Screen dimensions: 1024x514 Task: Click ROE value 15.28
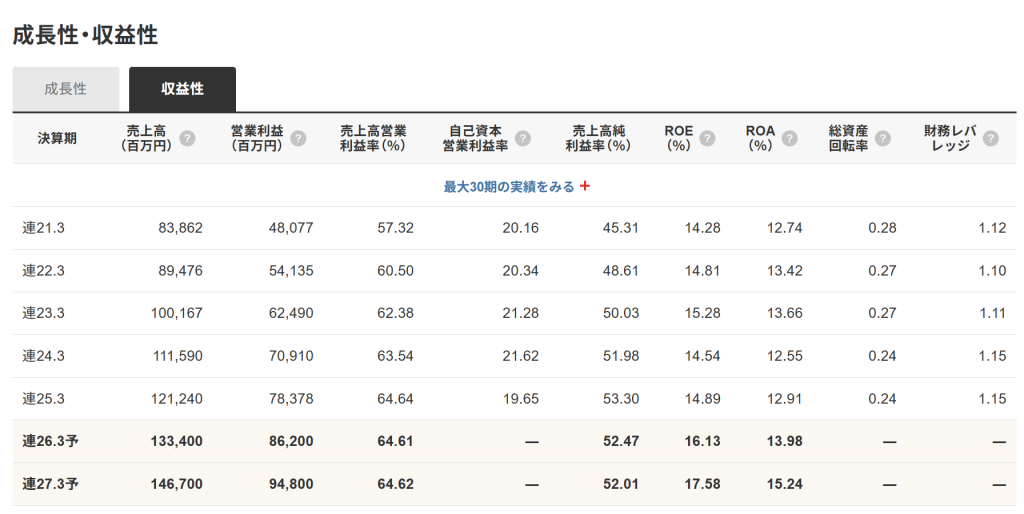[x=703, y=313]
